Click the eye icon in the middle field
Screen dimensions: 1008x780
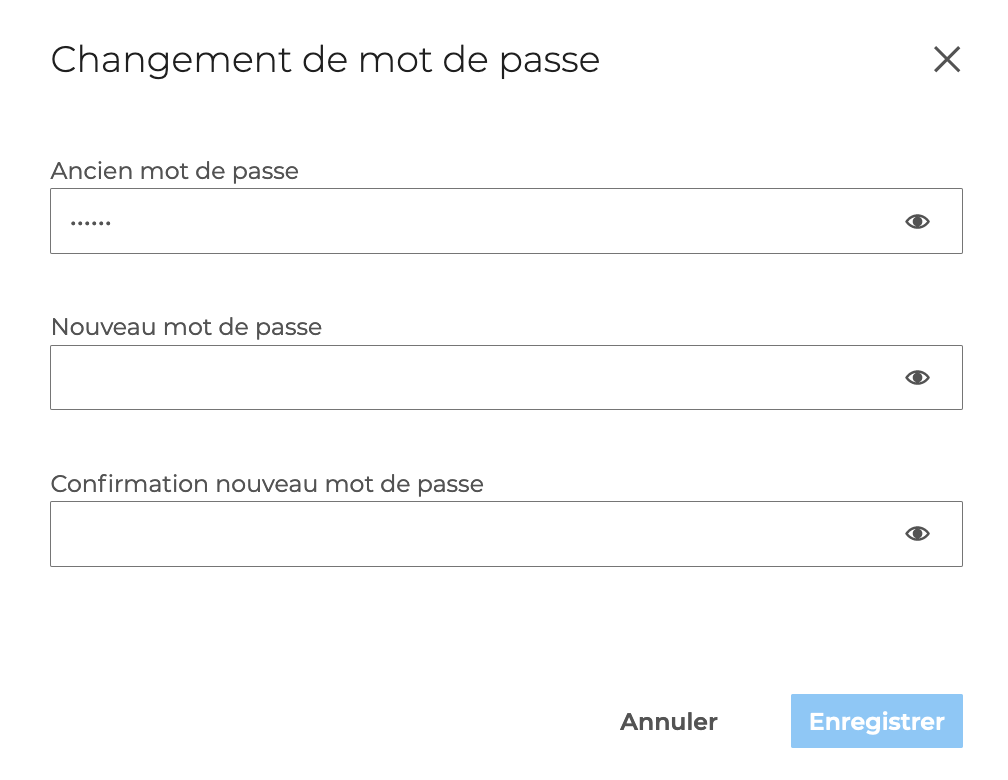(x=917, y=378)
